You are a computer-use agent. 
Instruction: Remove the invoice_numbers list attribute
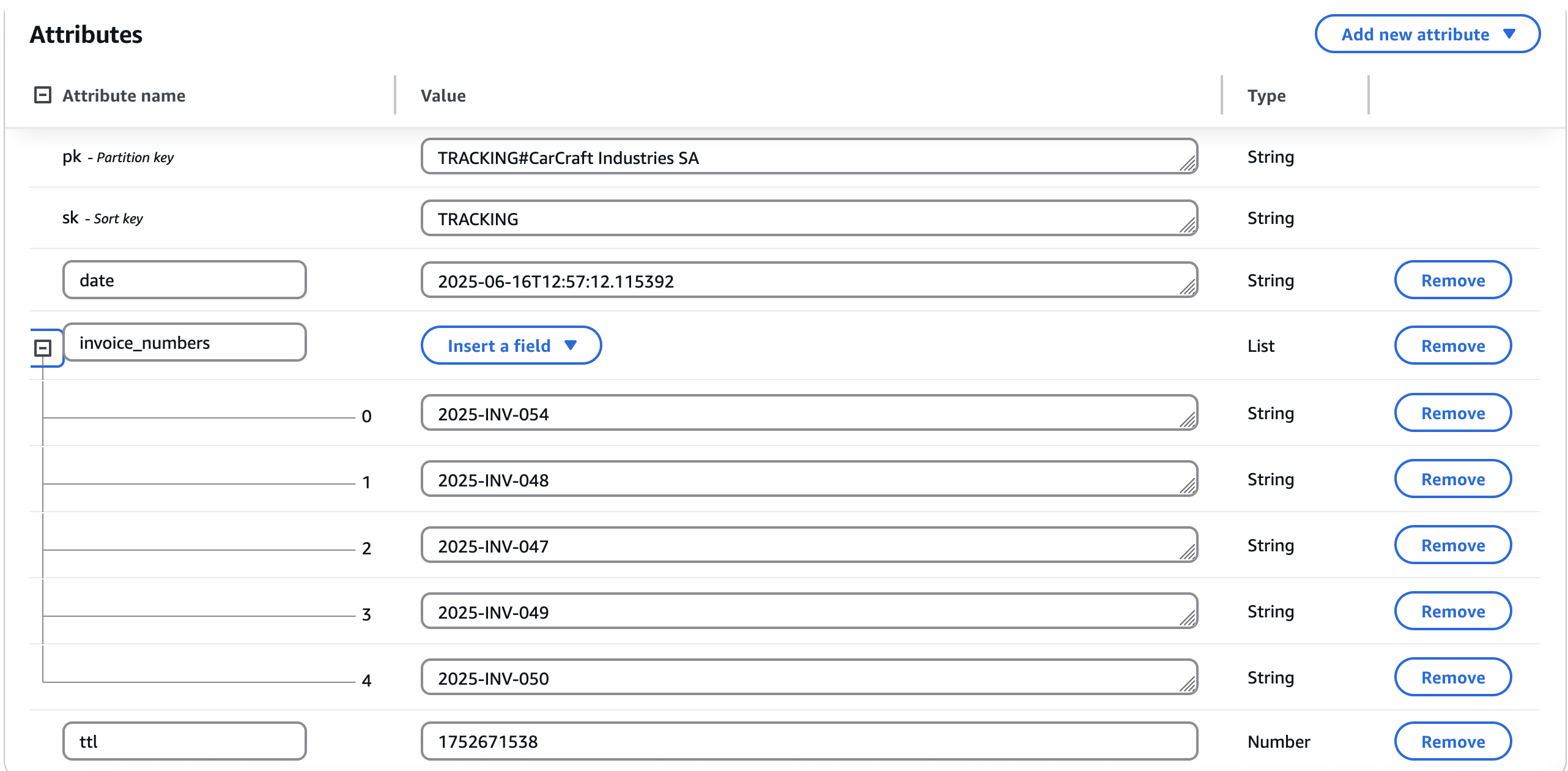click(1452, 346)
